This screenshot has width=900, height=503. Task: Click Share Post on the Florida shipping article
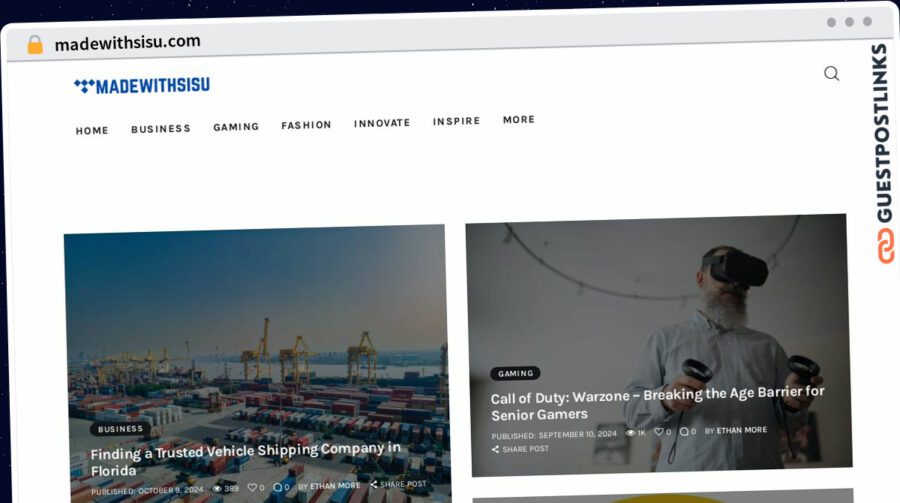click(x=398, y=484)
